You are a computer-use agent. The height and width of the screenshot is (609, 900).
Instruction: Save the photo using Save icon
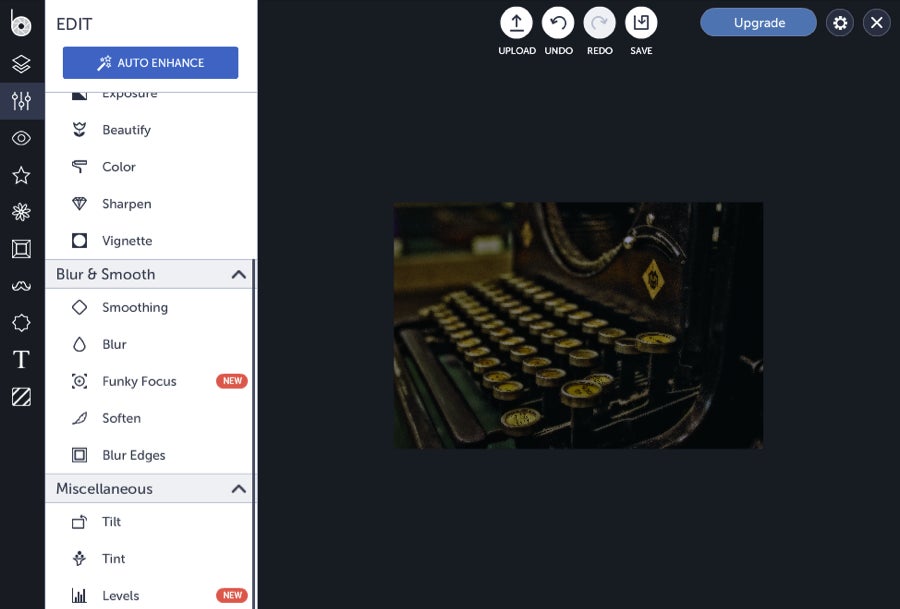pos(641,23)
